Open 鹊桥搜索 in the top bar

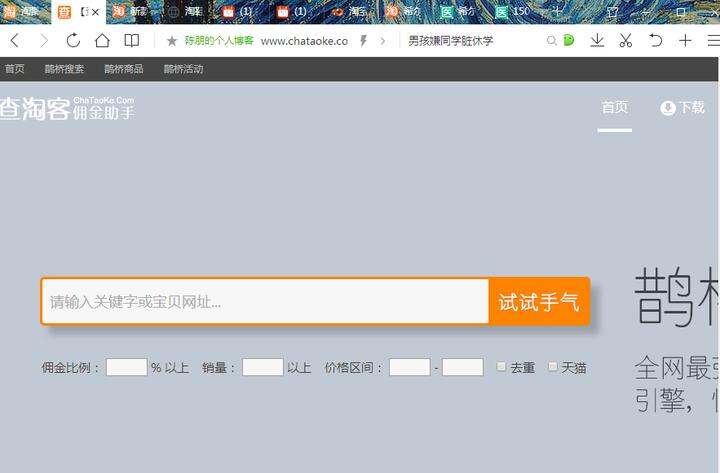pyautogui.click(x=64, y=69)
